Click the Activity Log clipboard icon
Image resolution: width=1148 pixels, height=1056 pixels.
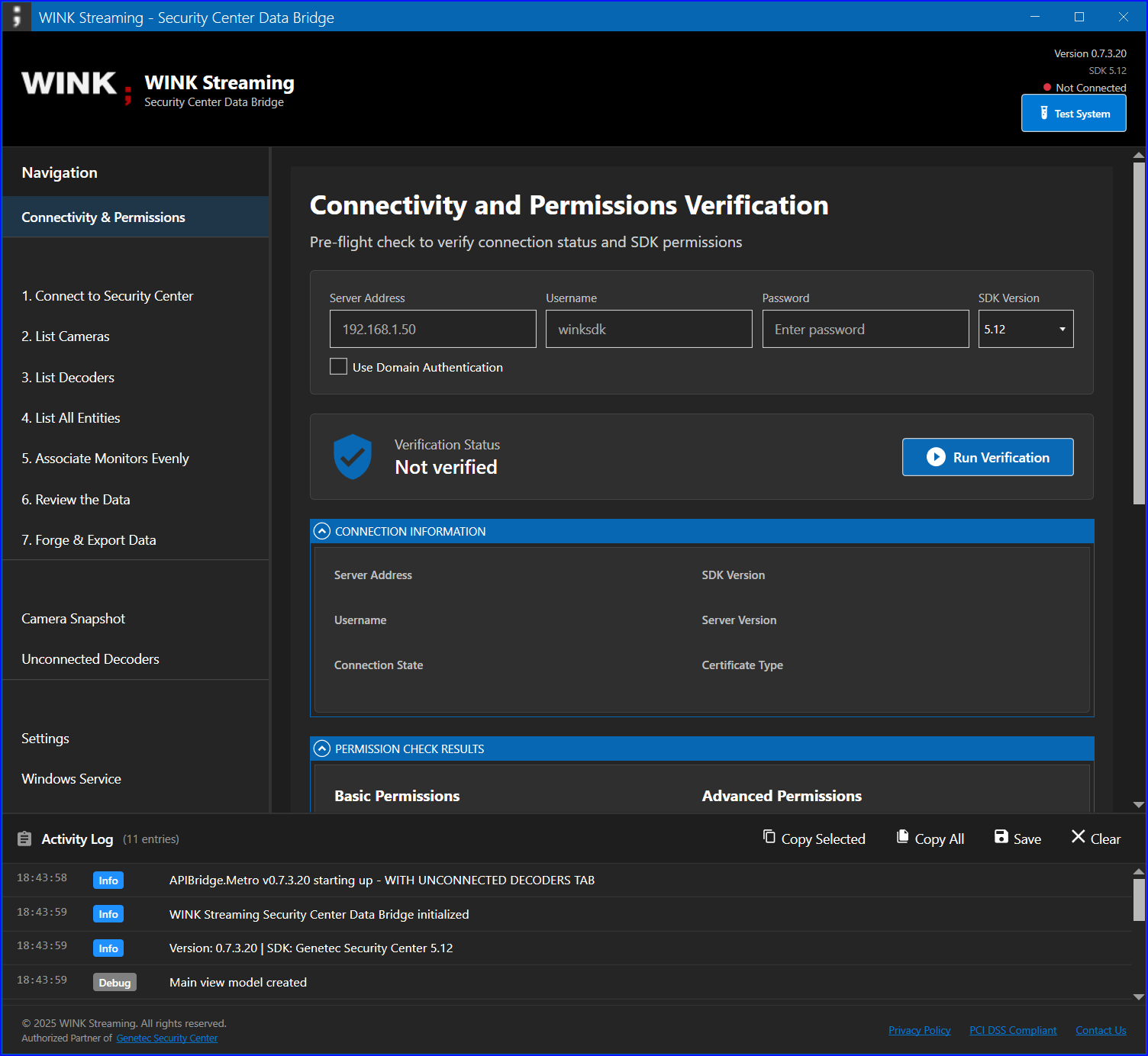point(24,839)
